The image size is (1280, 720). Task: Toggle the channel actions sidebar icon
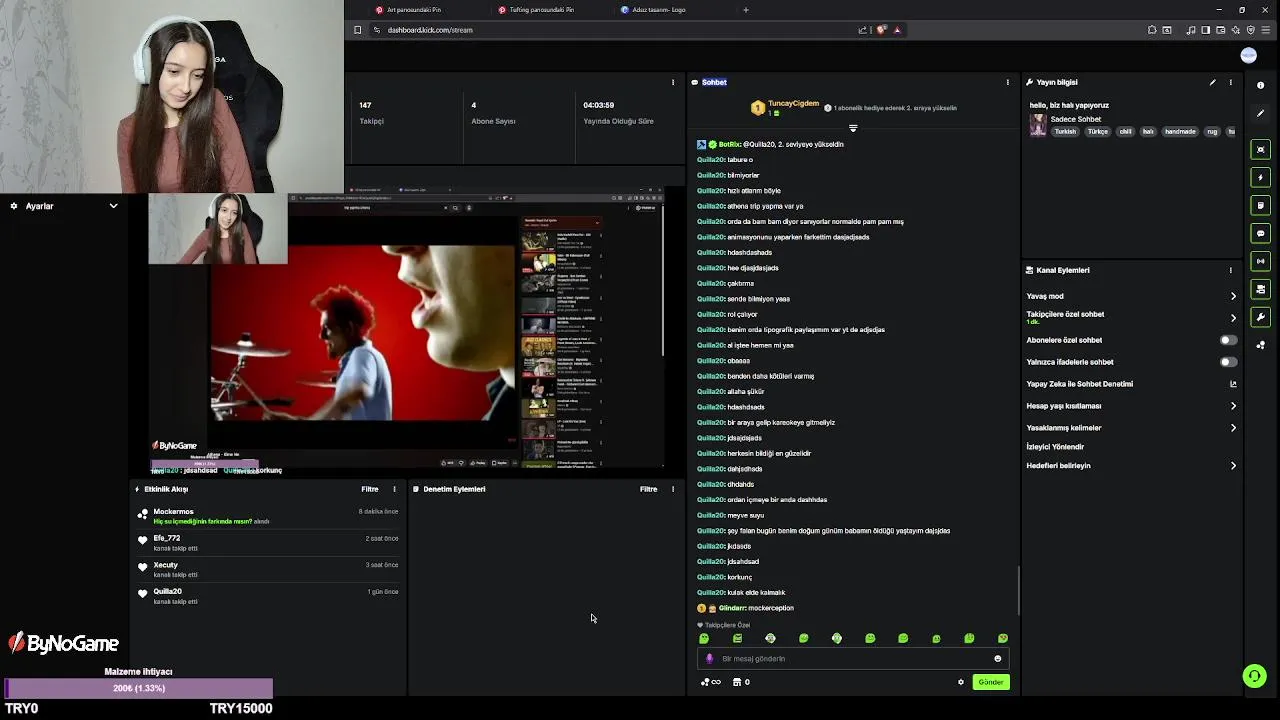(1261, 289)
